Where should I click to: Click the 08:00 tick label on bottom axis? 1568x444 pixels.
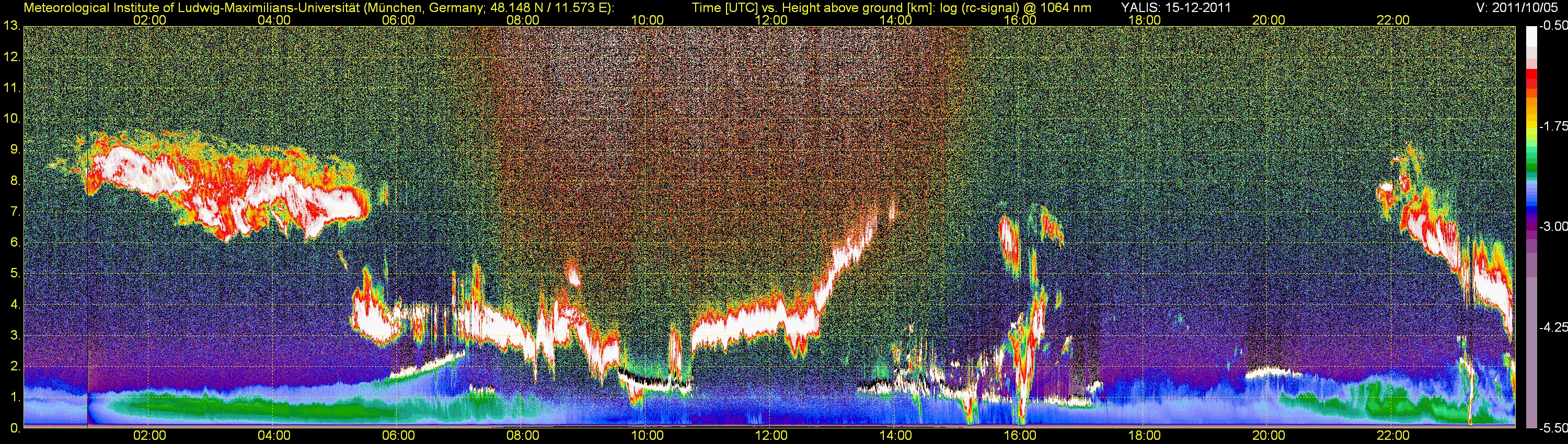tap(523, 436)
